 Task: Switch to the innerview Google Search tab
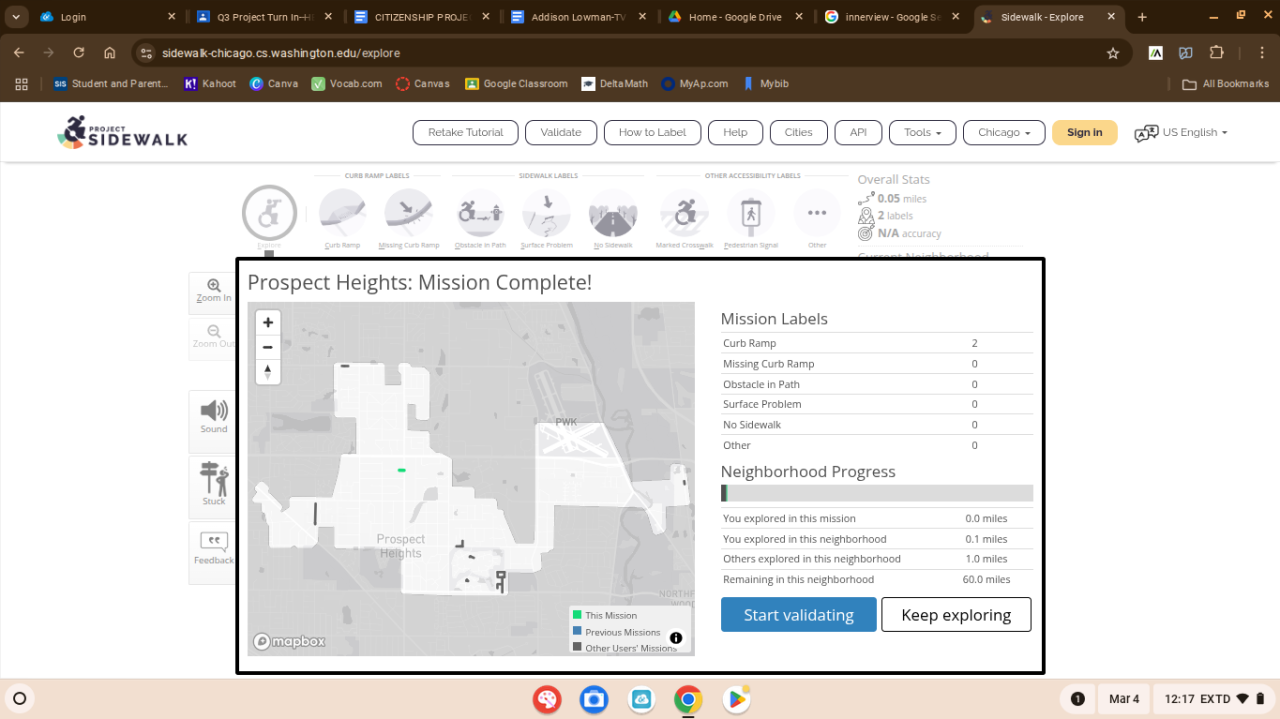tap(892, 17)
